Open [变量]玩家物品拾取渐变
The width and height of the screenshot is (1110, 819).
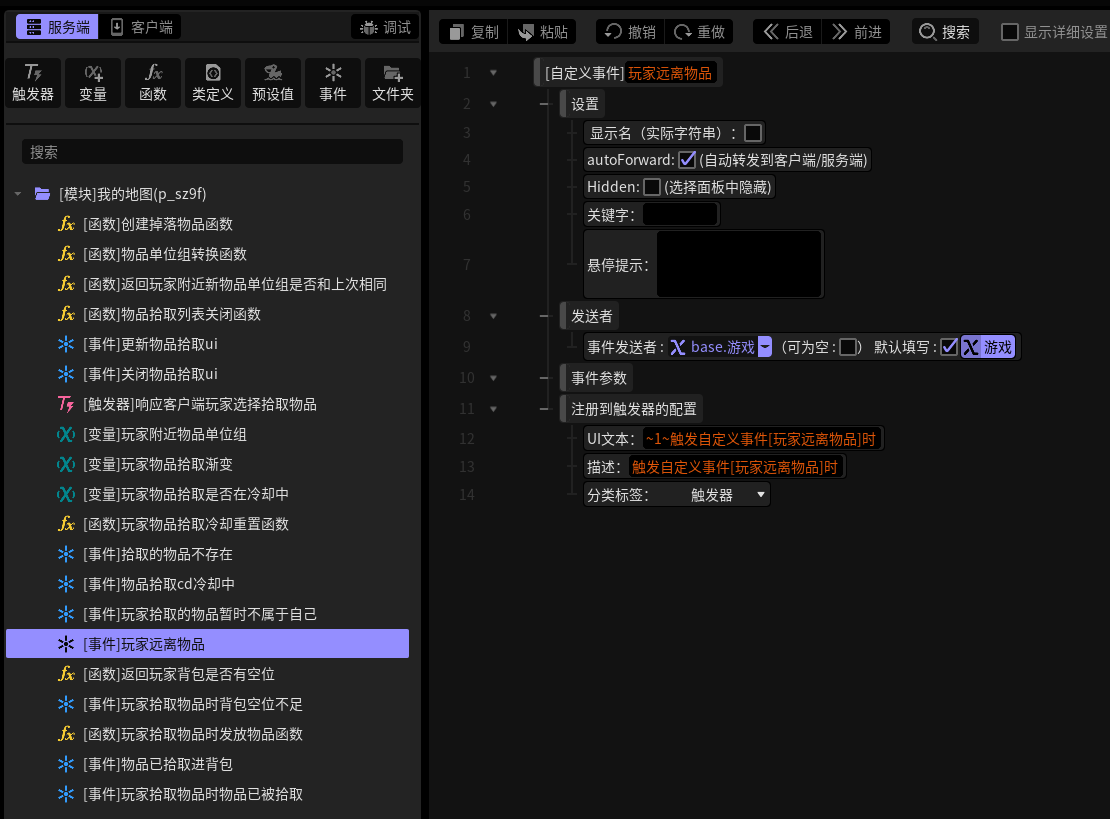158,464
